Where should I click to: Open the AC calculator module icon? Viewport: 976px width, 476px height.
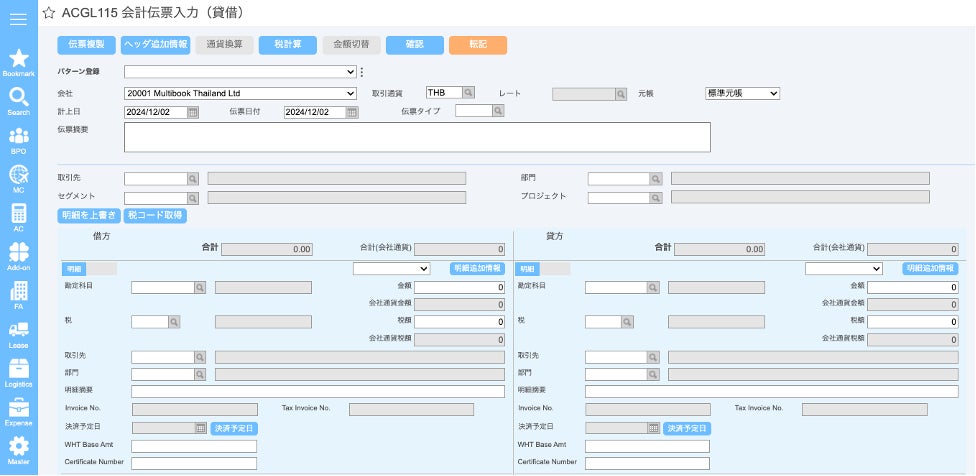(x=18, y=216)
